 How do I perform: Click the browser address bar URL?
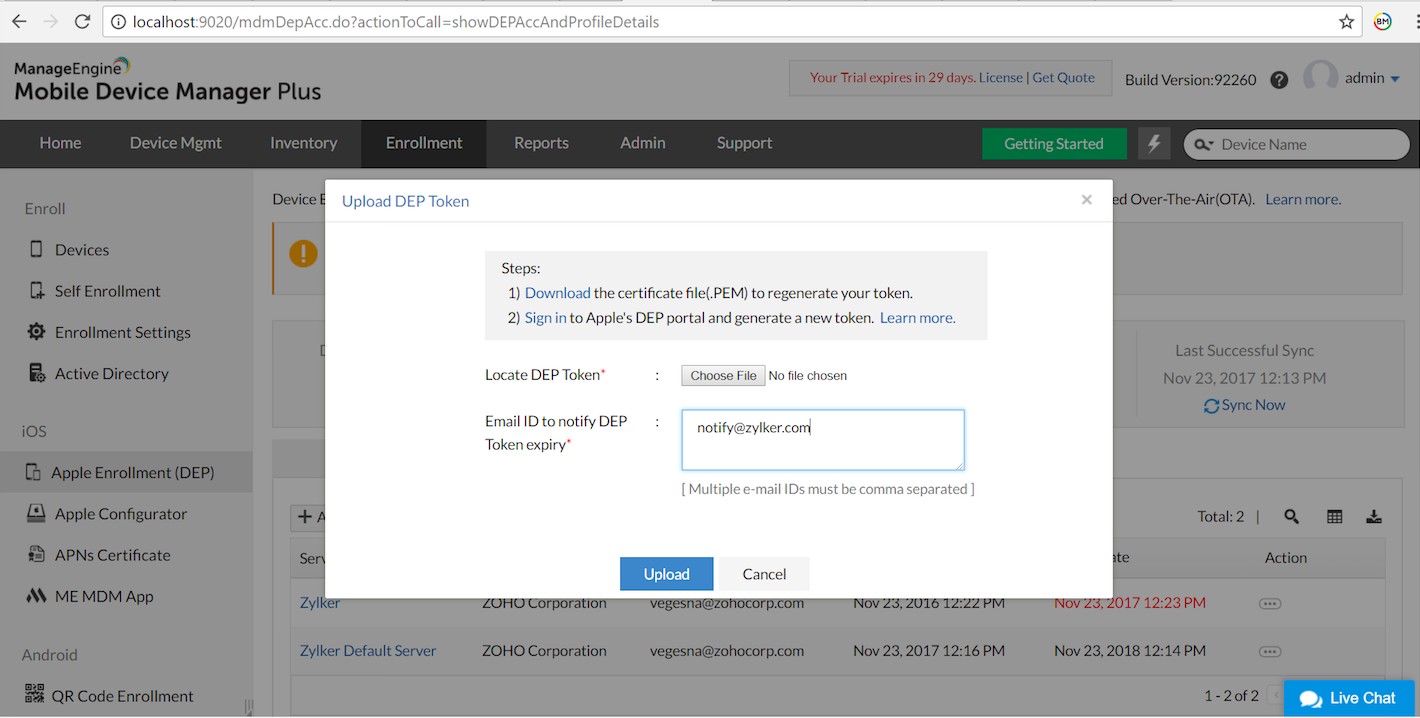coord(395,21)
